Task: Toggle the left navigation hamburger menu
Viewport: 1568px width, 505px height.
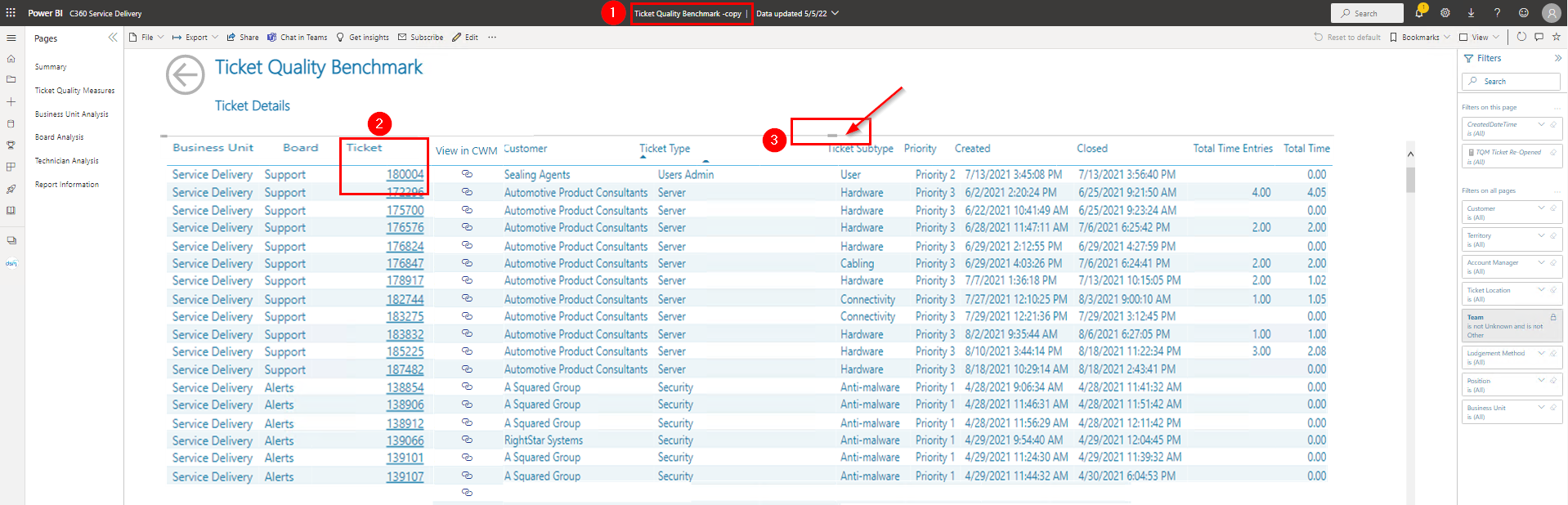Action: 11,38
